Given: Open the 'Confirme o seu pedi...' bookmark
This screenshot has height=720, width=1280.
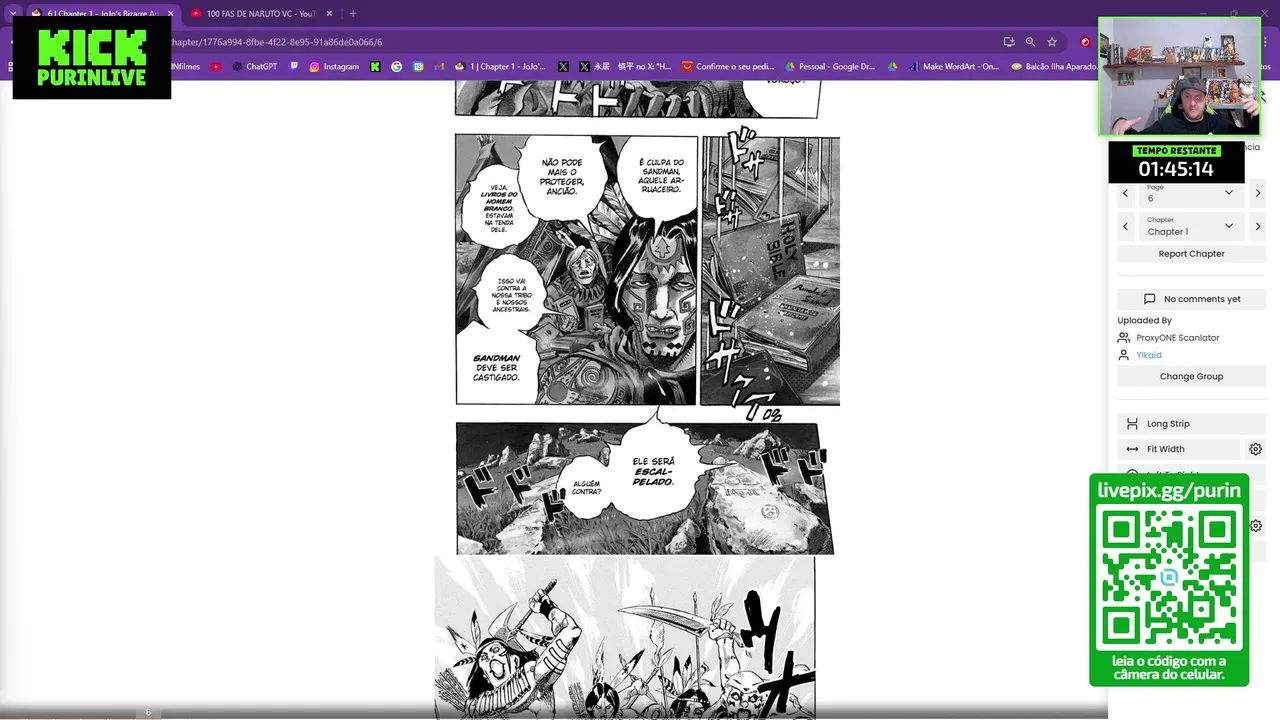Looking at the screenshot, I should (728, 67).
